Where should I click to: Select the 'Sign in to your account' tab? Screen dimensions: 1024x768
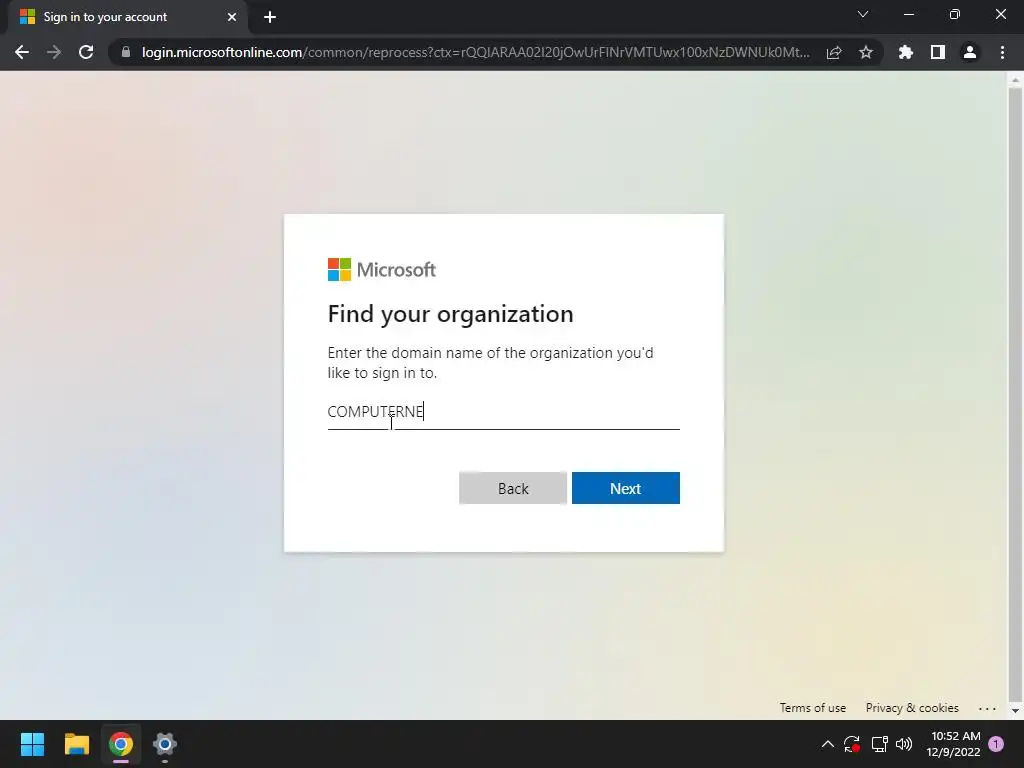(128, 17)
